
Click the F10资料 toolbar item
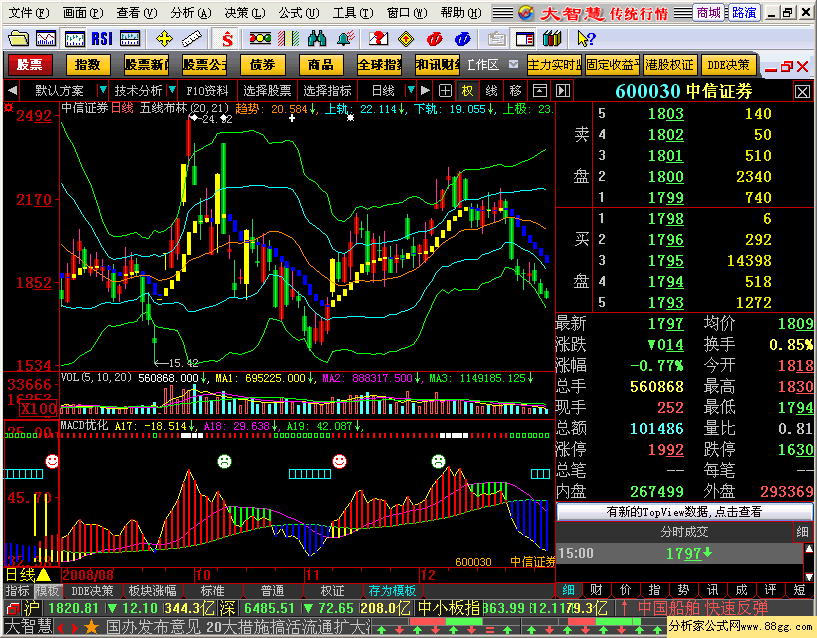tap(207, 91)
